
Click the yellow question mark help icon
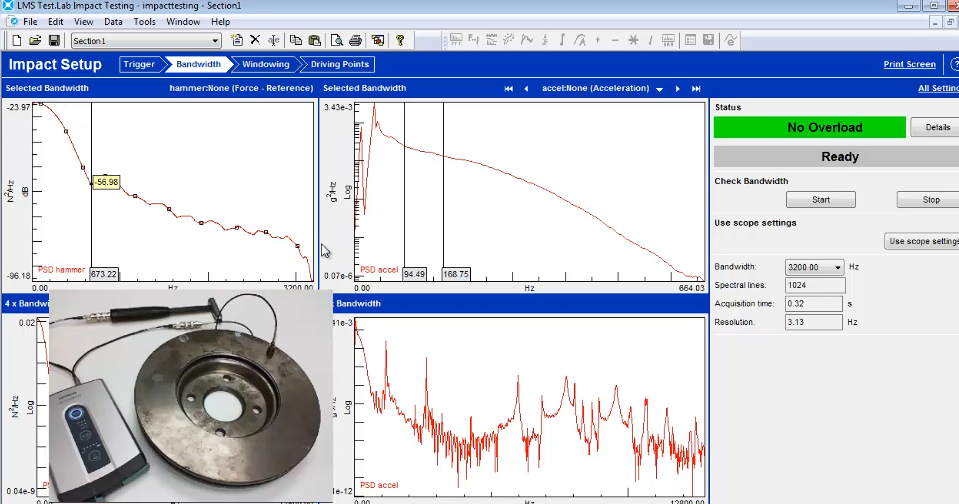400,41
